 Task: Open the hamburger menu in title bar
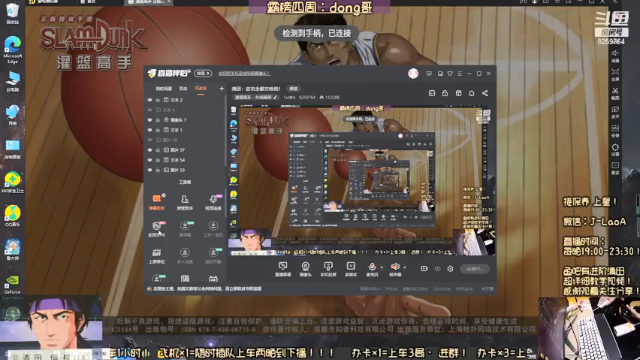point(460,73)
